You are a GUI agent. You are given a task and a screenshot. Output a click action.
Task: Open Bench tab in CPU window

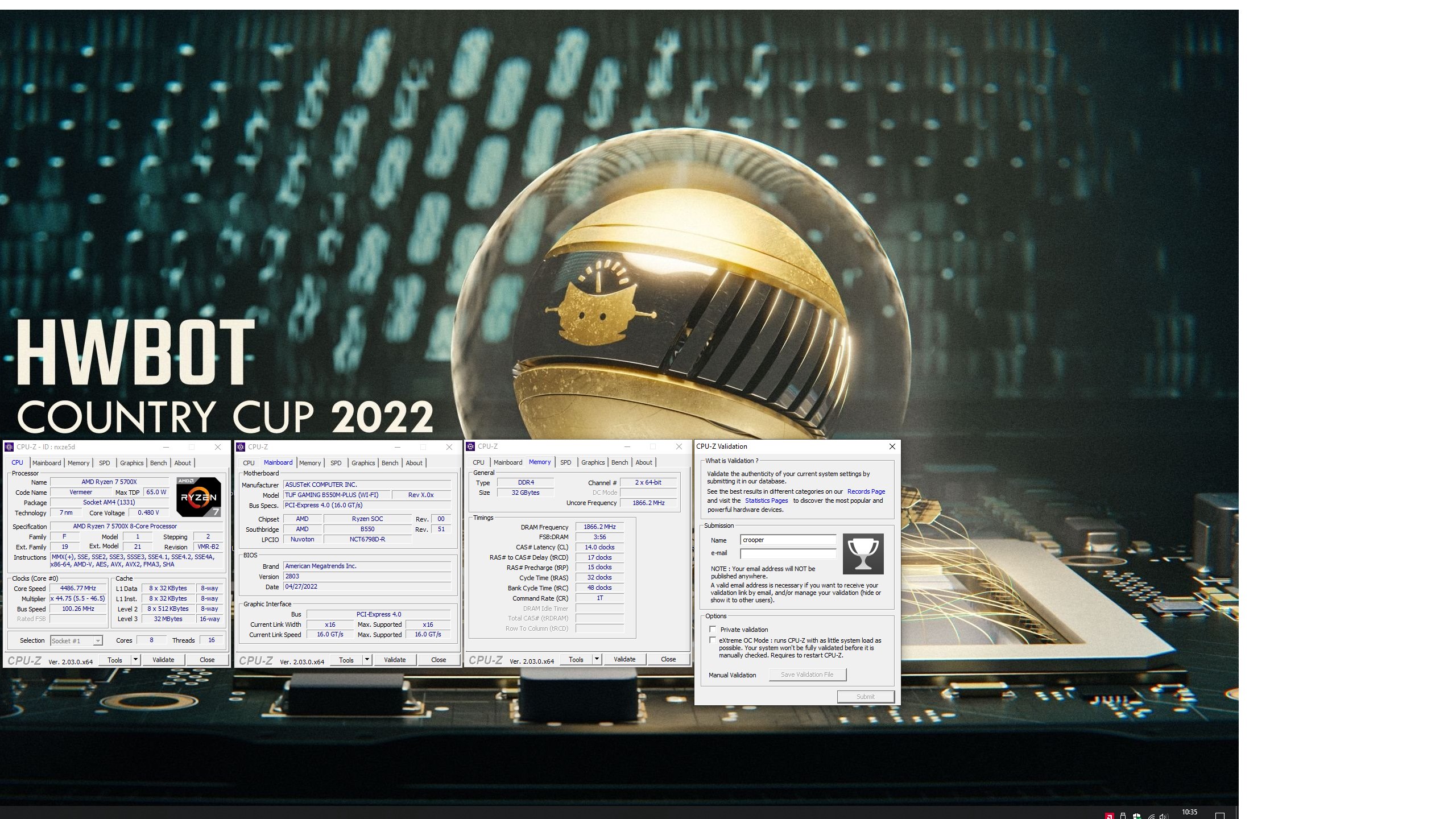158,463
